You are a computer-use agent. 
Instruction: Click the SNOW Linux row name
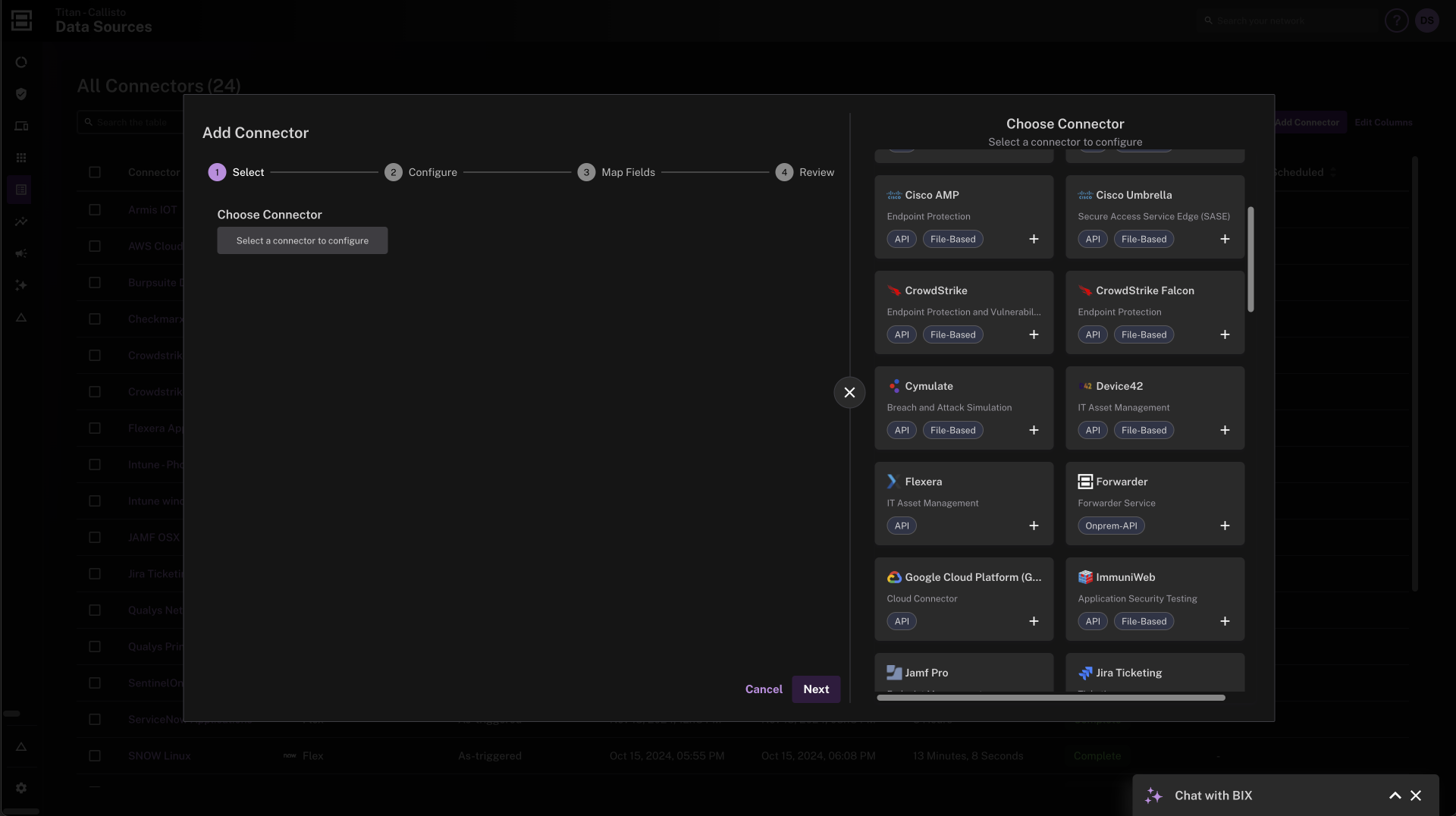pyautogui.click(x=159, y=756)
